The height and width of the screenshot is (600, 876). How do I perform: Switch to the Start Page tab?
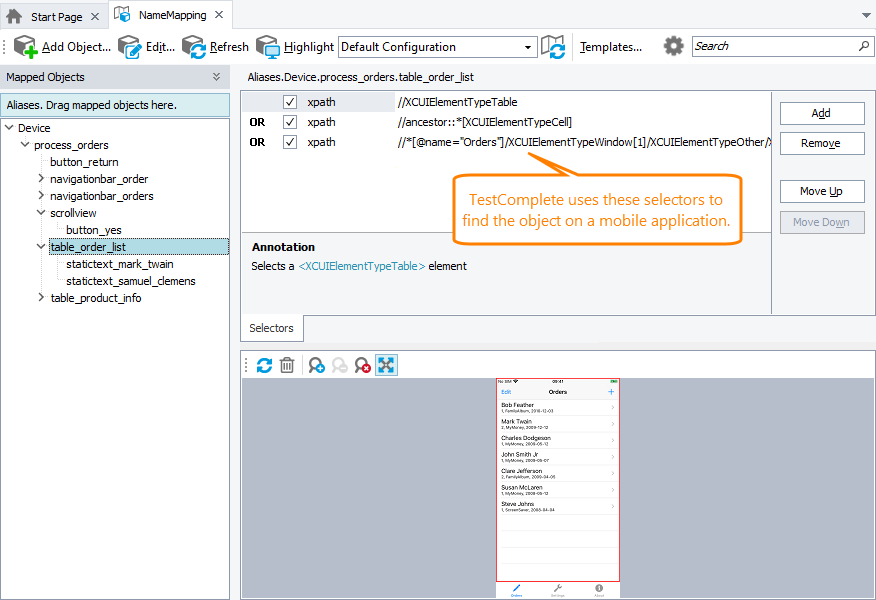(55, 15)
